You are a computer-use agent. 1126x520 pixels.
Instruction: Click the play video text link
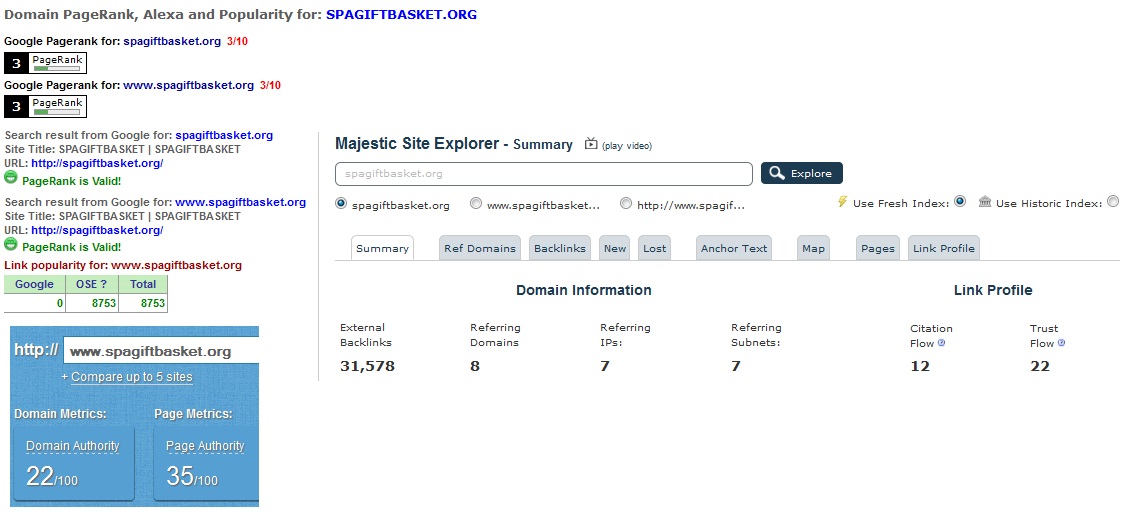[x=627, y=146]
